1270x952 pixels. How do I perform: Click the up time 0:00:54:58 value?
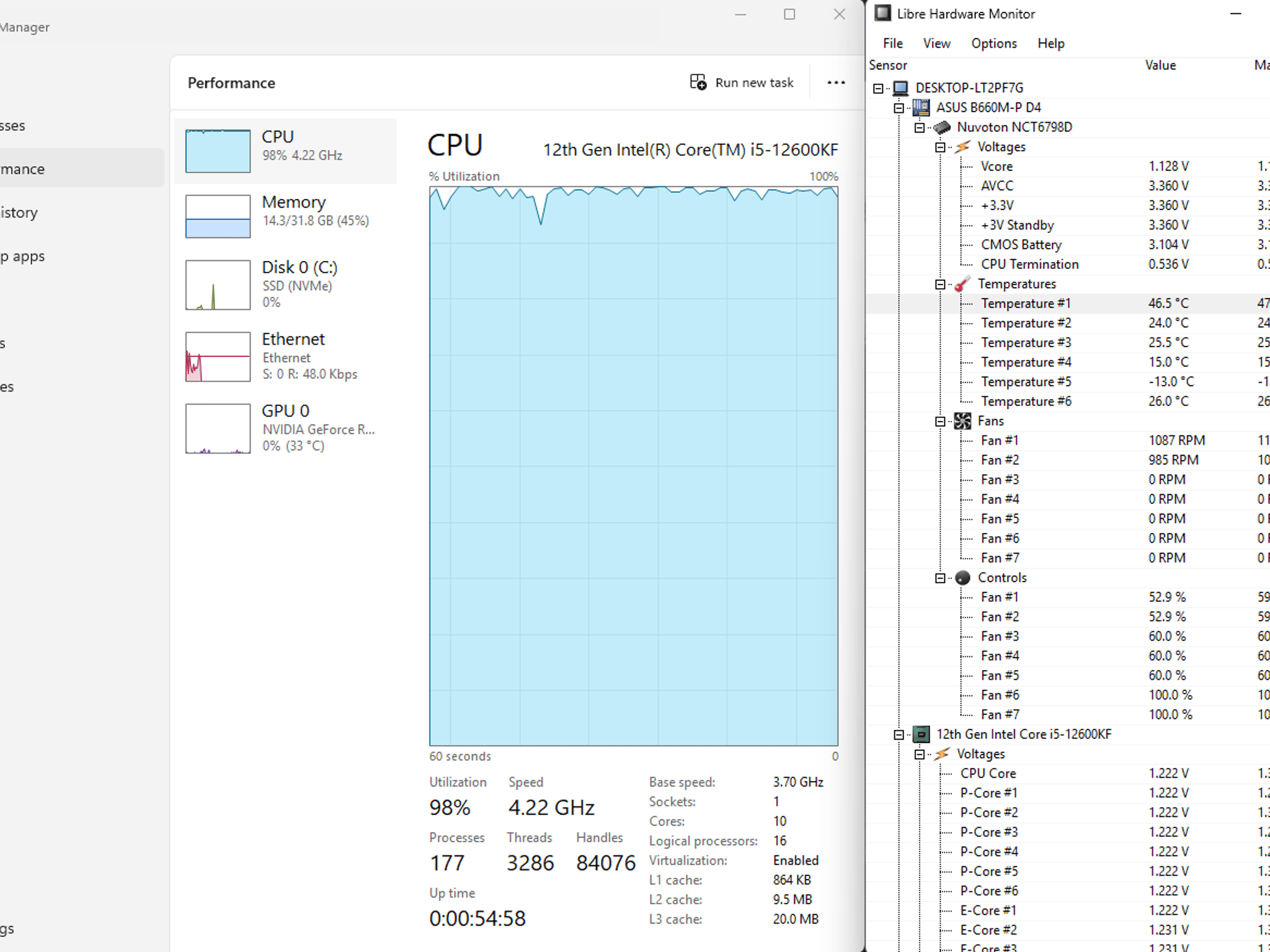pyautogui.click(x=477, y=919)
